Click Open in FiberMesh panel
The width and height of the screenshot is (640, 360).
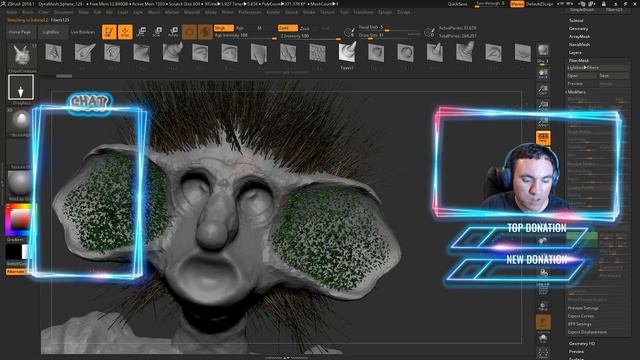(582, 76)
